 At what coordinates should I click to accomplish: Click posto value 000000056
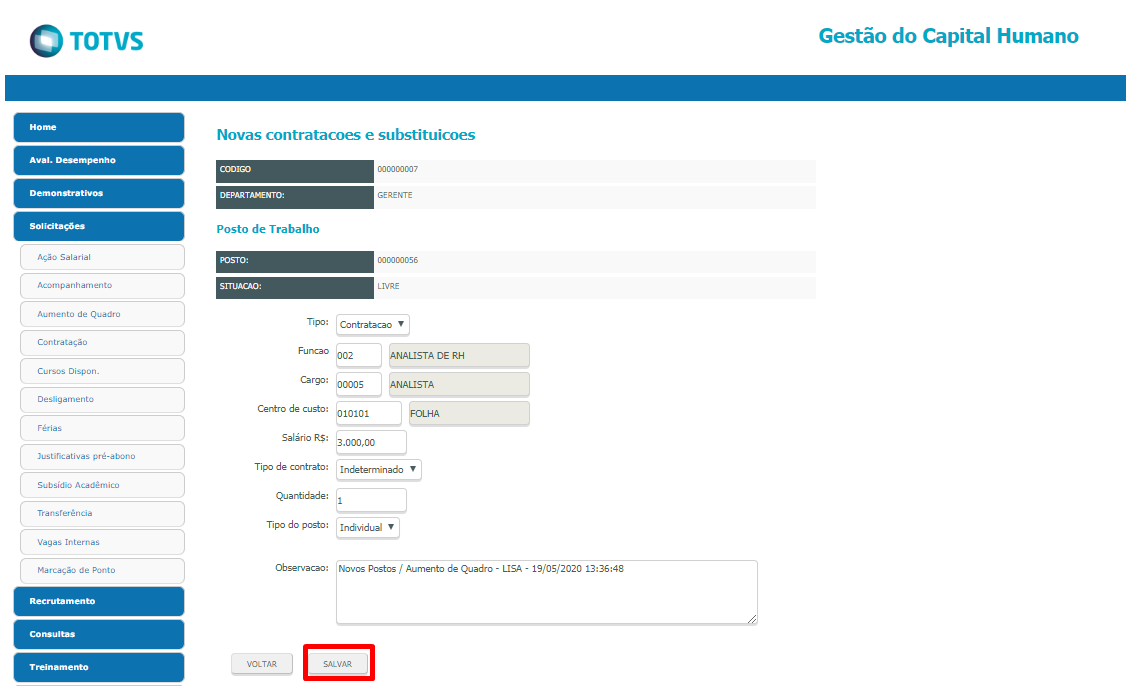click(x=398, y=260)
